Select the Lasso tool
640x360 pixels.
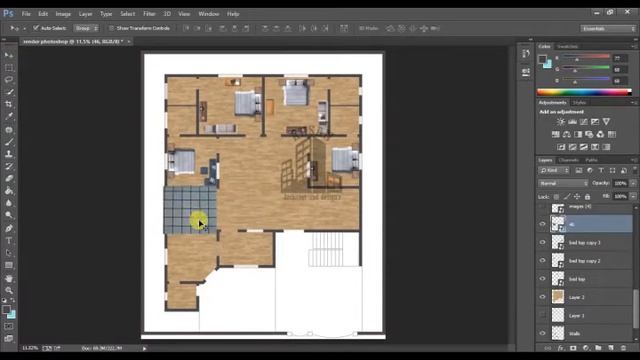click(x=9, y=80)
